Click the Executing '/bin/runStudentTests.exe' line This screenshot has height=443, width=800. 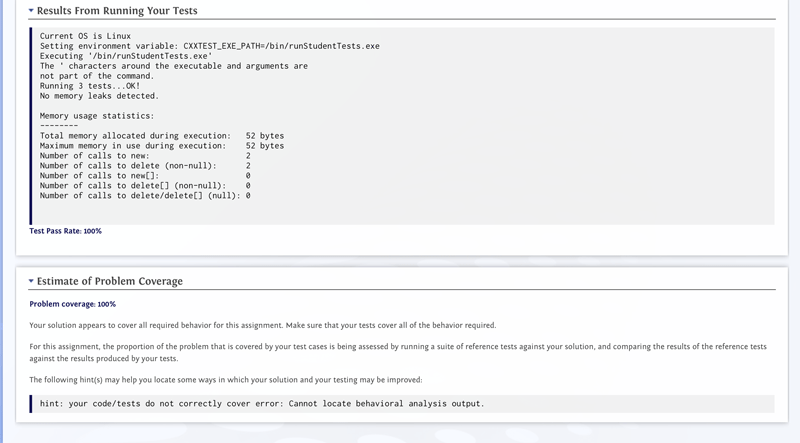(x=126, y=56)
